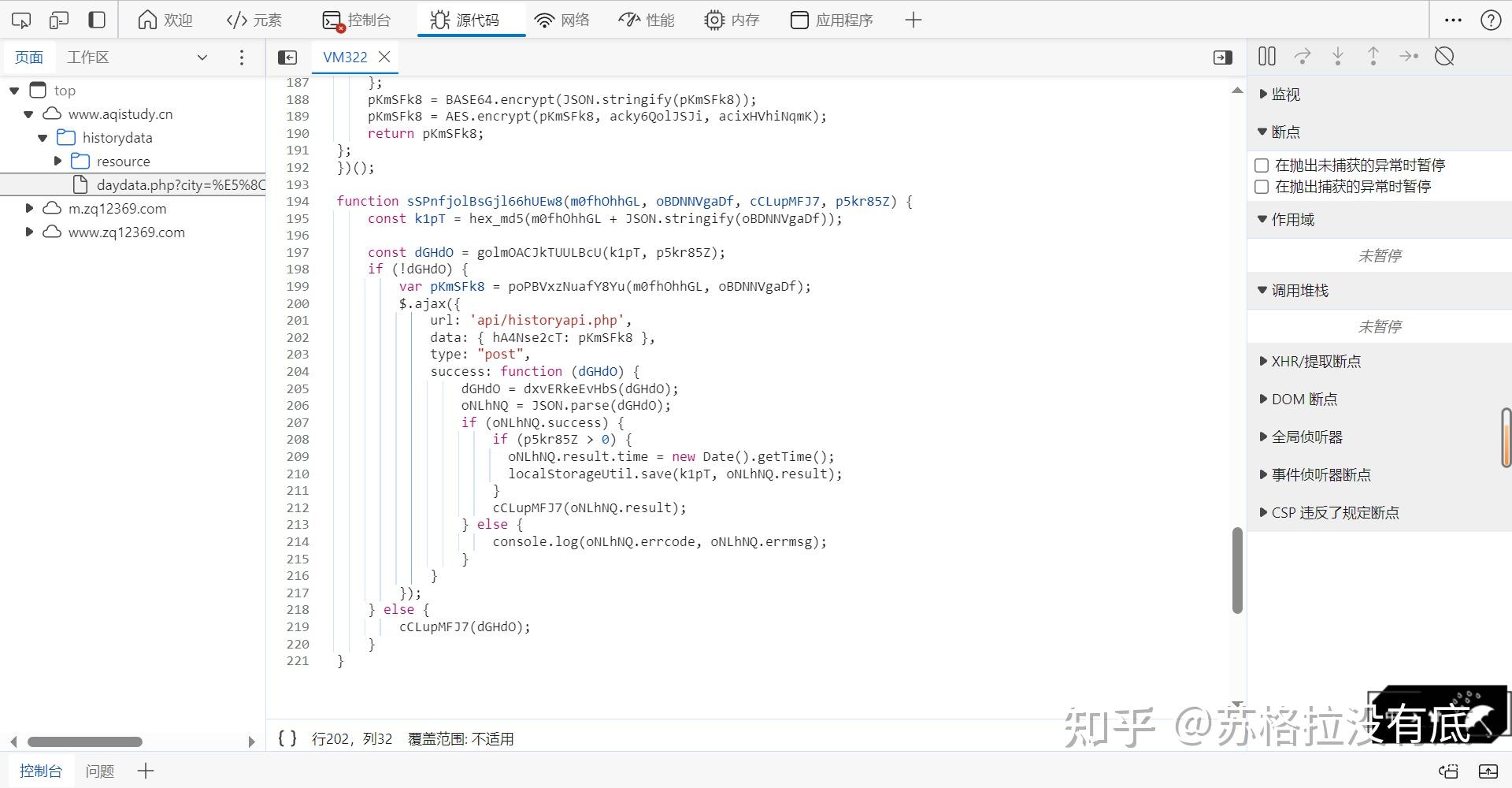Close the VM322 source tab
The width and height of the screenshot is (1512, 788).
click(x=384, y=57)
